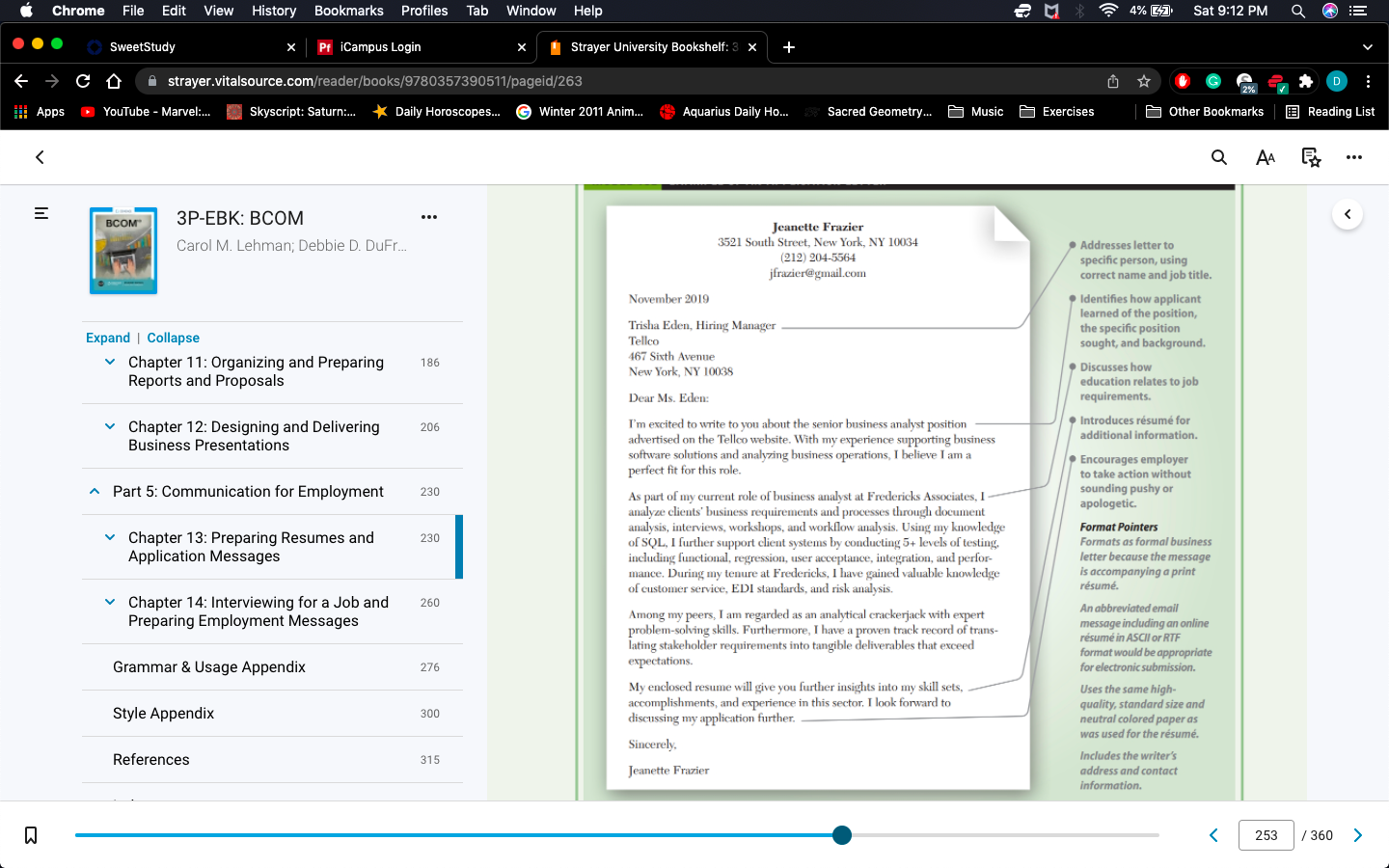Image resolution: width=1389 pixels, height=868 pixels.
Task: Close the SweetStudy tab
Action: point(291,47)
